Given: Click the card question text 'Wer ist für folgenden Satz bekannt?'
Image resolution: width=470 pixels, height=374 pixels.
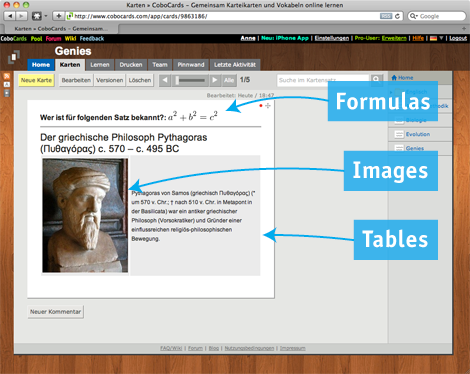Looking at the screenshot, I should (103, 118).
